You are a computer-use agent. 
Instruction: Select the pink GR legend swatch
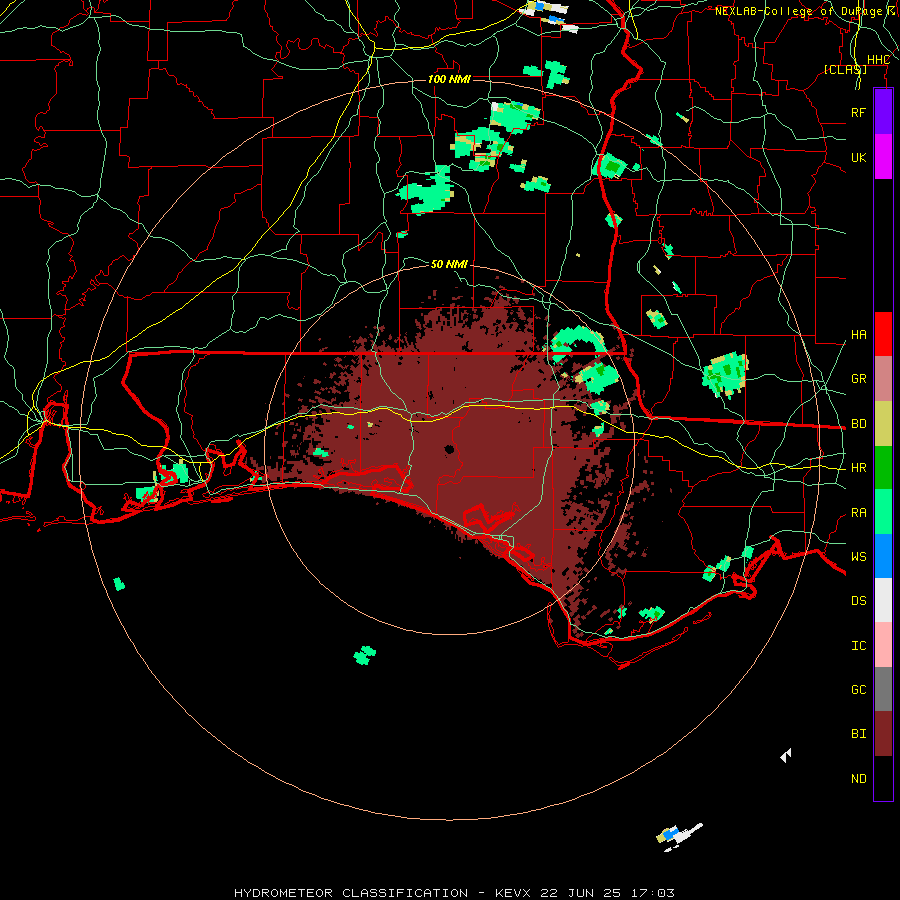pos(883,379)
